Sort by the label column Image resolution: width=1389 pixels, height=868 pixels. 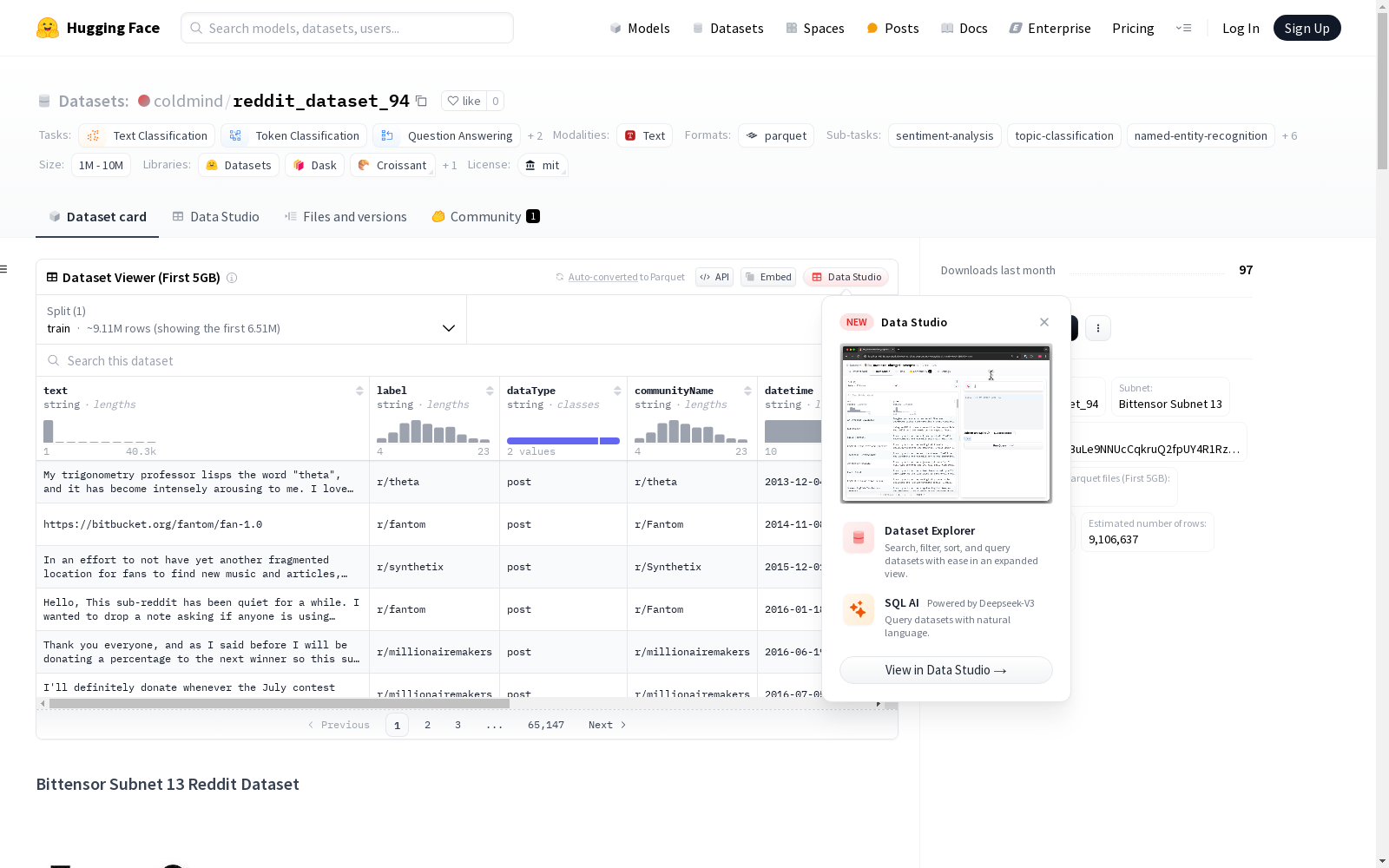point(490,391)
